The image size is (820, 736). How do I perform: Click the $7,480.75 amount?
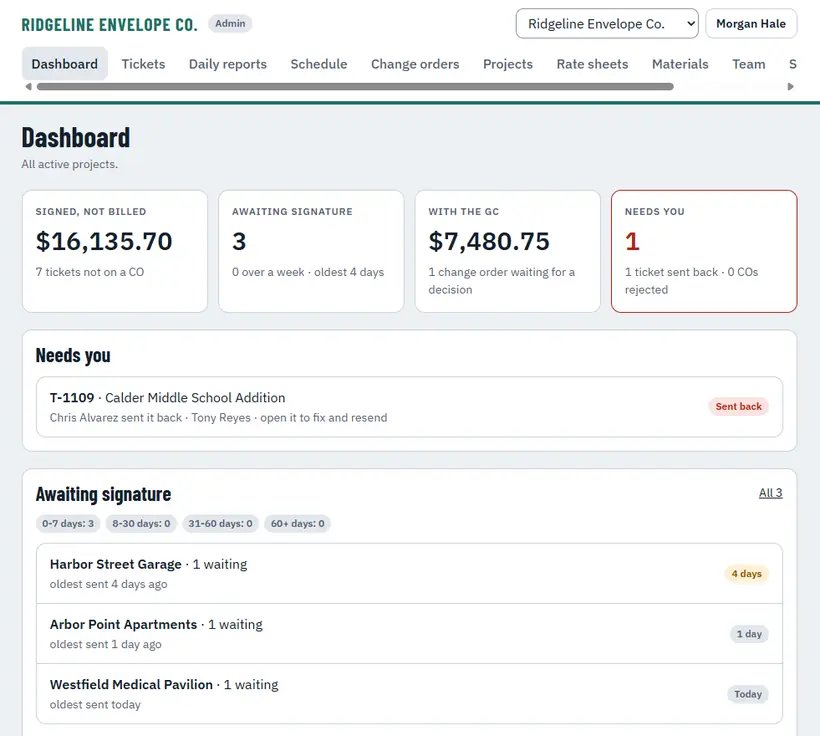coord(489,241)
